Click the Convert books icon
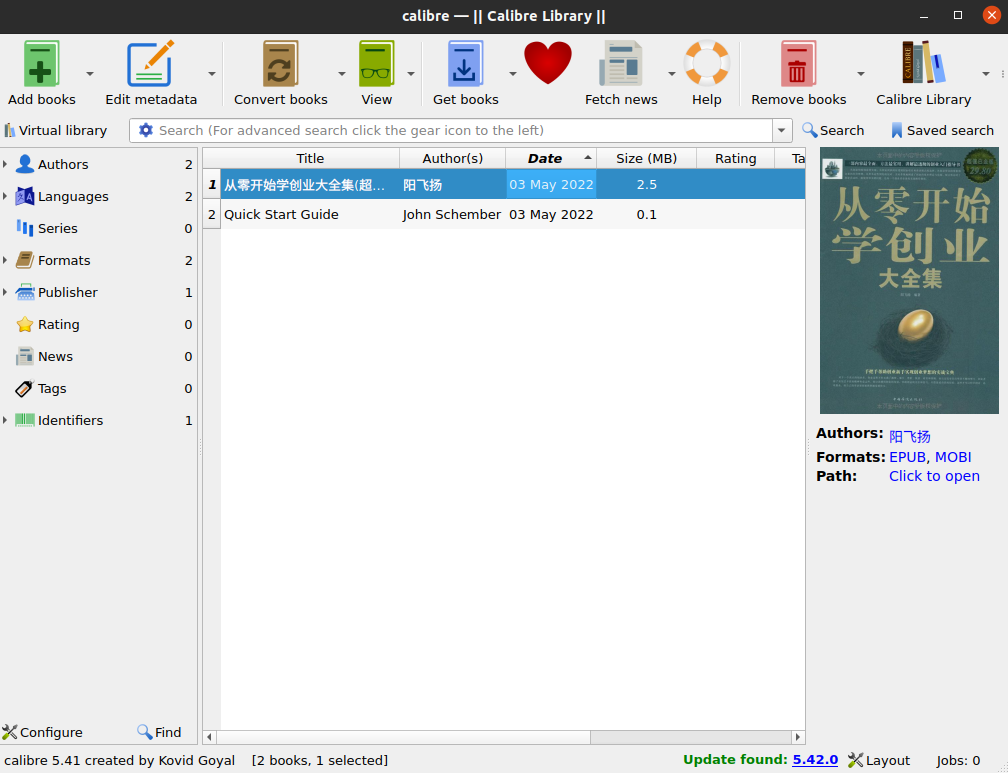This screenshot has height=773, width=1008. pos(280,64)
